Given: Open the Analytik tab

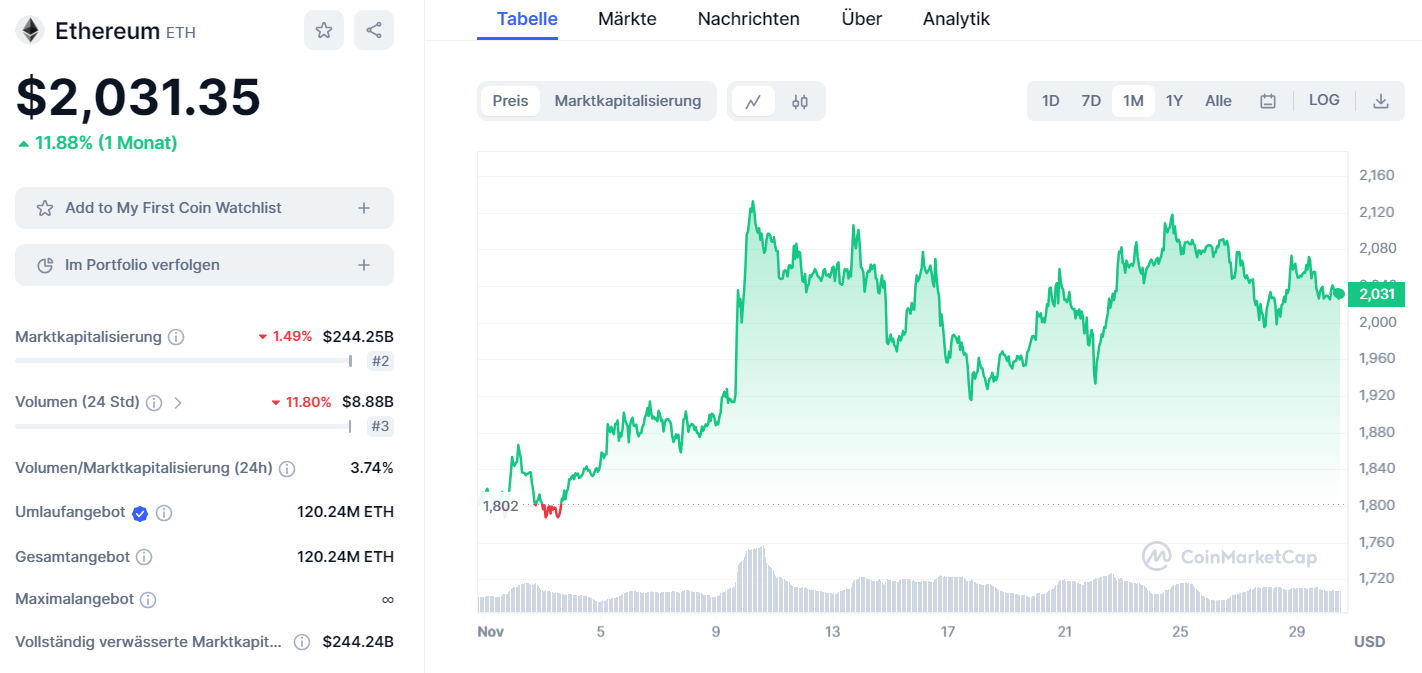Looking at the screenshot, I should [x=956, y=19].
